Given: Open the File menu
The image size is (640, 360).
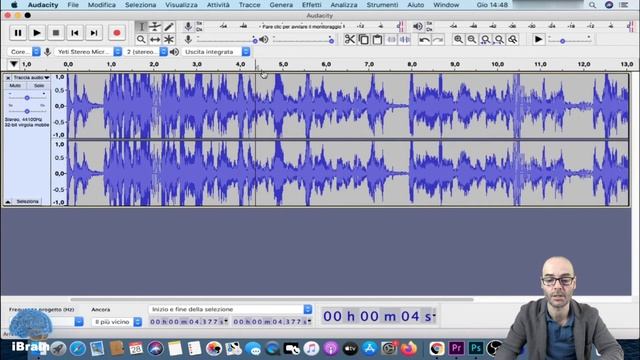Looking at the screenshot, I should (73, 5).
